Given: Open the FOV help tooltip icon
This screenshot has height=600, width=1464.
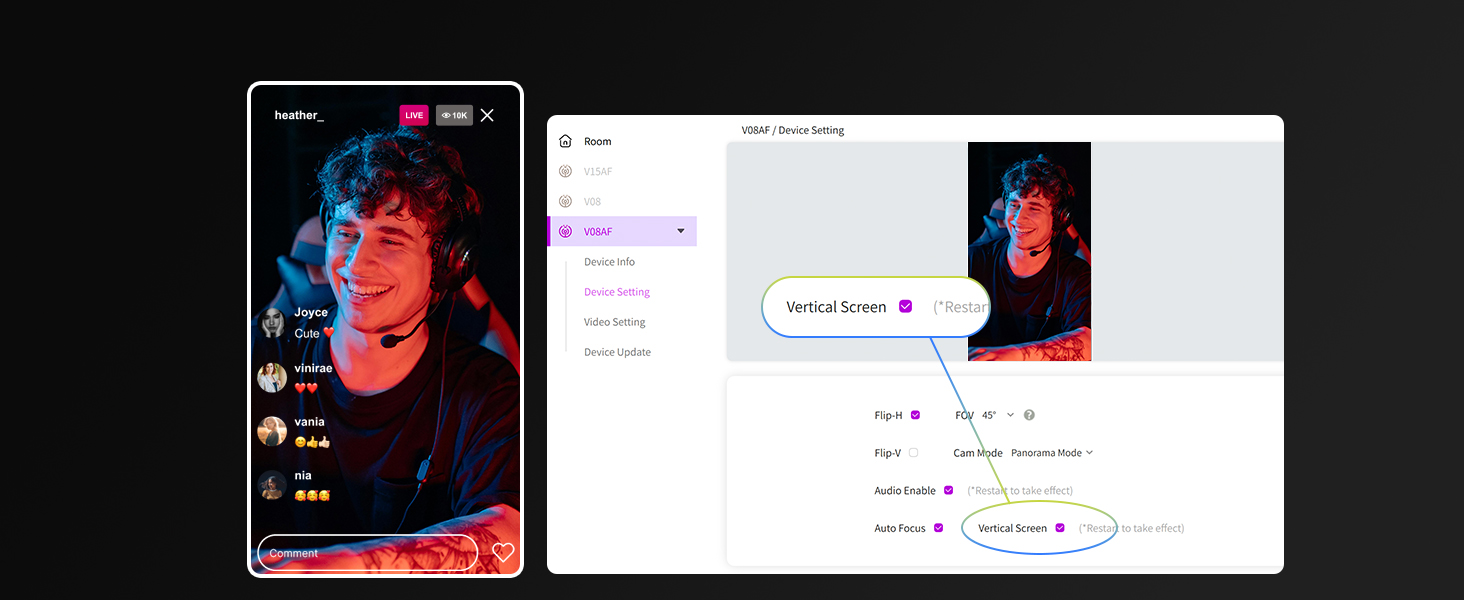Looking at the screenshot, I should [x=1028, y=414].
